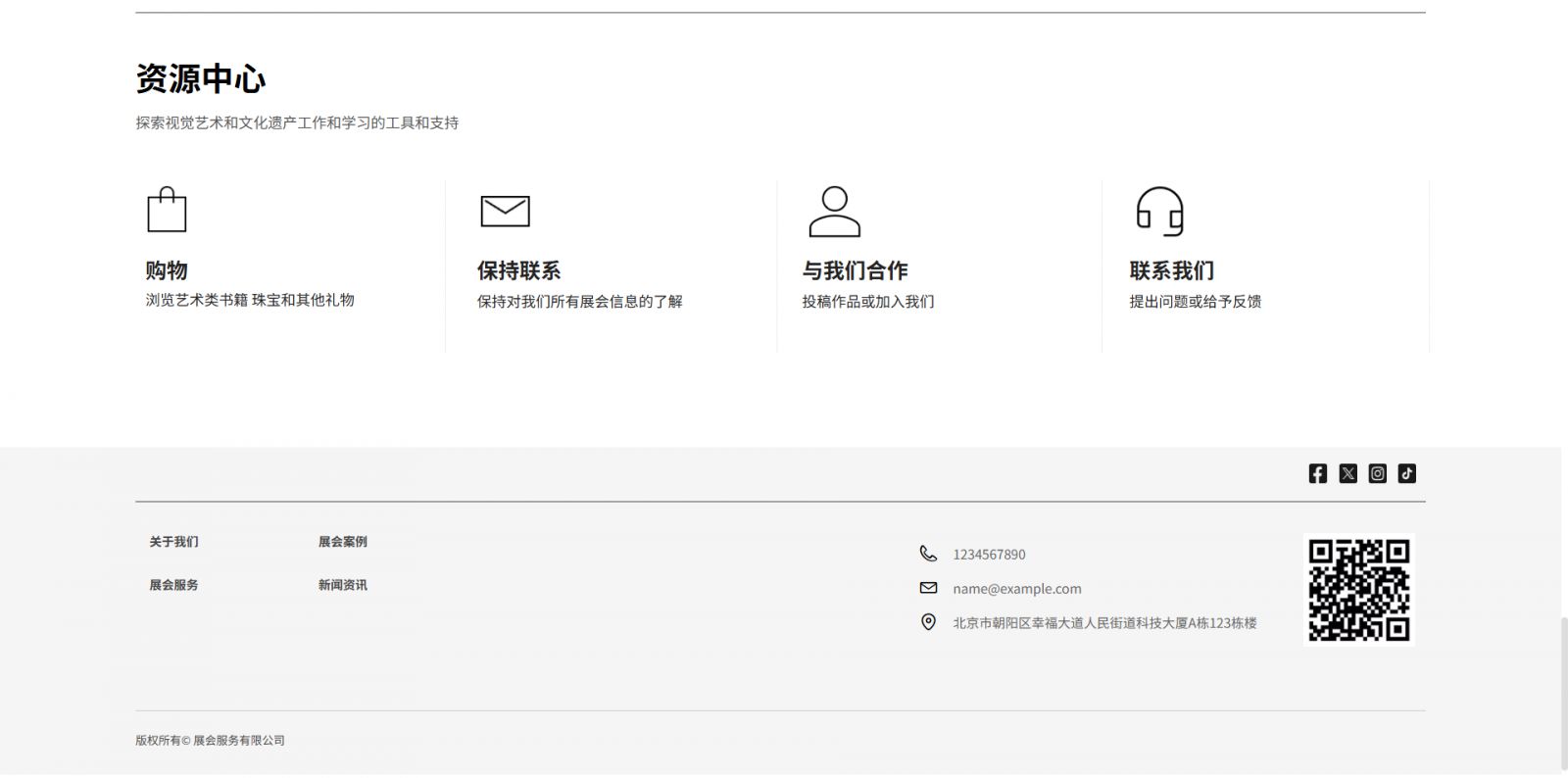Click the text 提出问题或给予反馈
This screenshot has height=778, width=1568.
(1196, 302)
